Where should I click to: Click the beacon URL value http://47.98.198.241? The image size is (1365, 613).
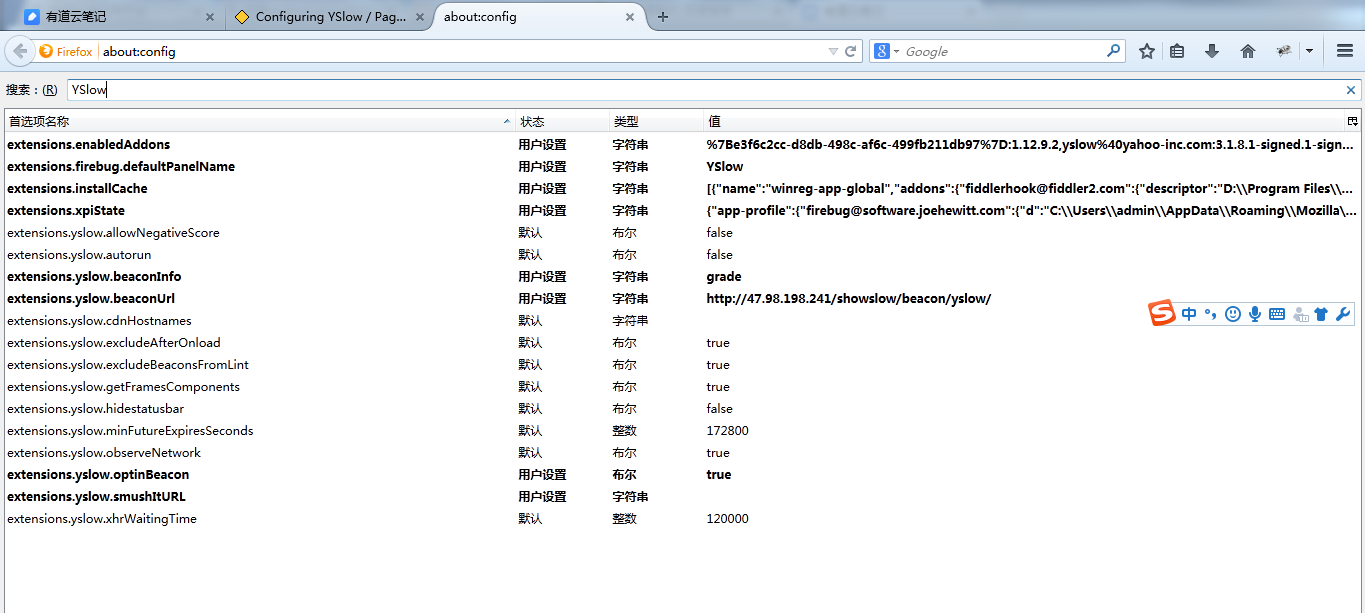point(848,299)
